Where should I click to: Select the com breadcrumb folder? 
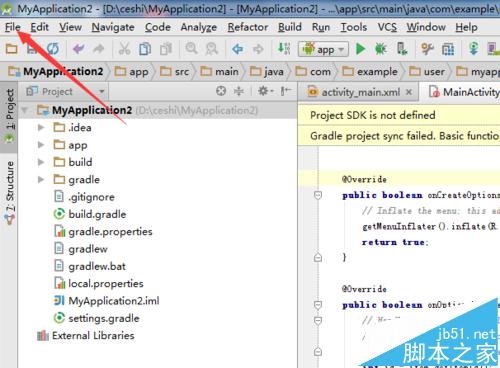tap(313, 71)
